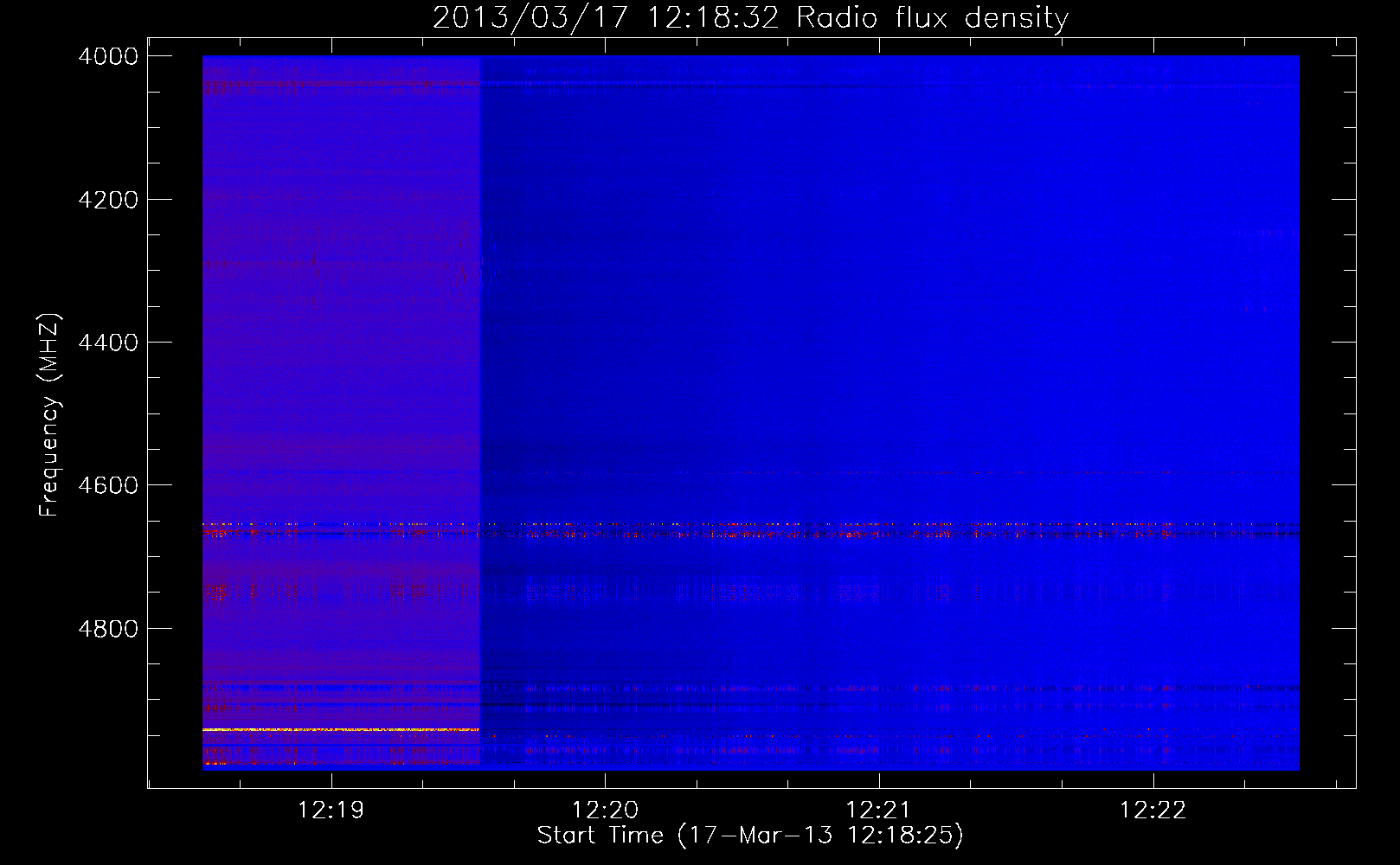Viewport: 1400px width, 865px height.
Task: Click the 4000 frequency tick label
Action: pos(108,56)
